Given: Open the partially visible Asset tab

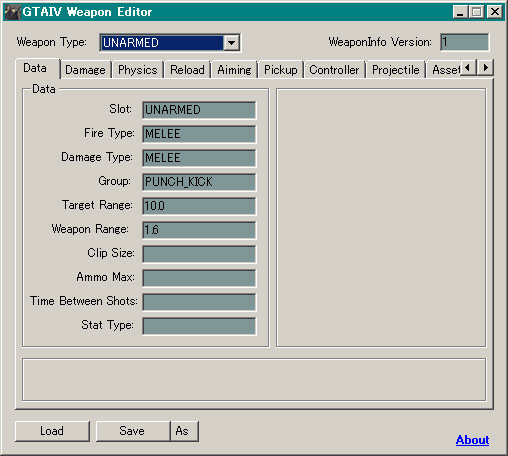Looking at the screenshot, I should [444, 70].
